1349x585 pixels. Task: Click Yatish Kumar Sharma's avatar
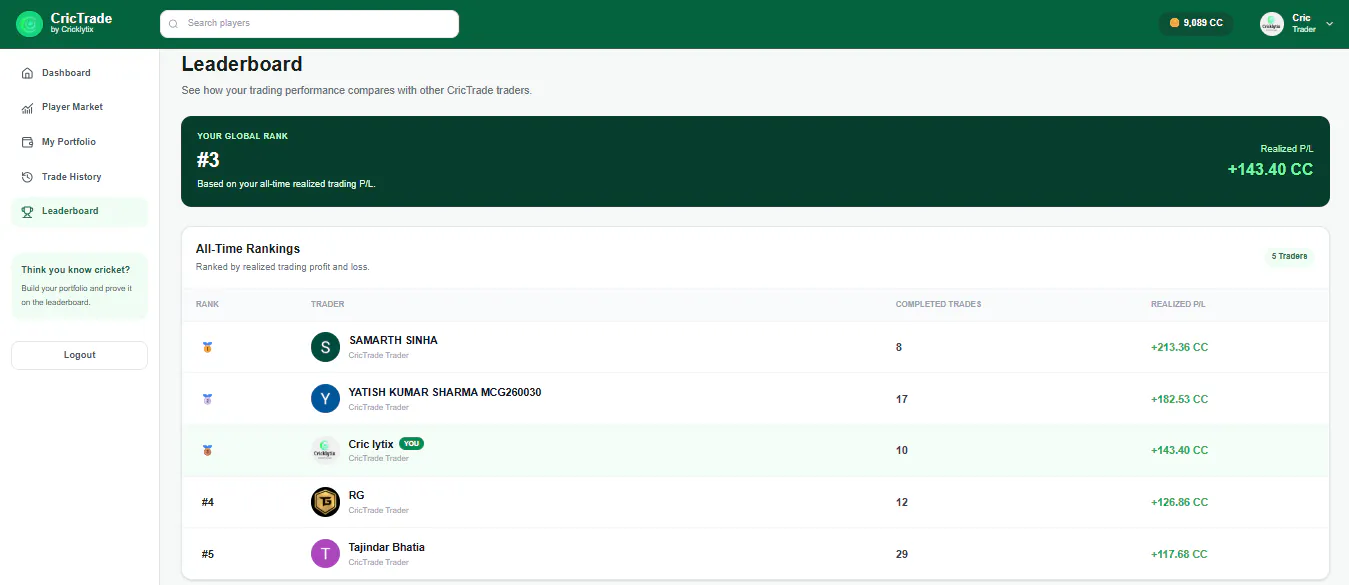point(326,399)
